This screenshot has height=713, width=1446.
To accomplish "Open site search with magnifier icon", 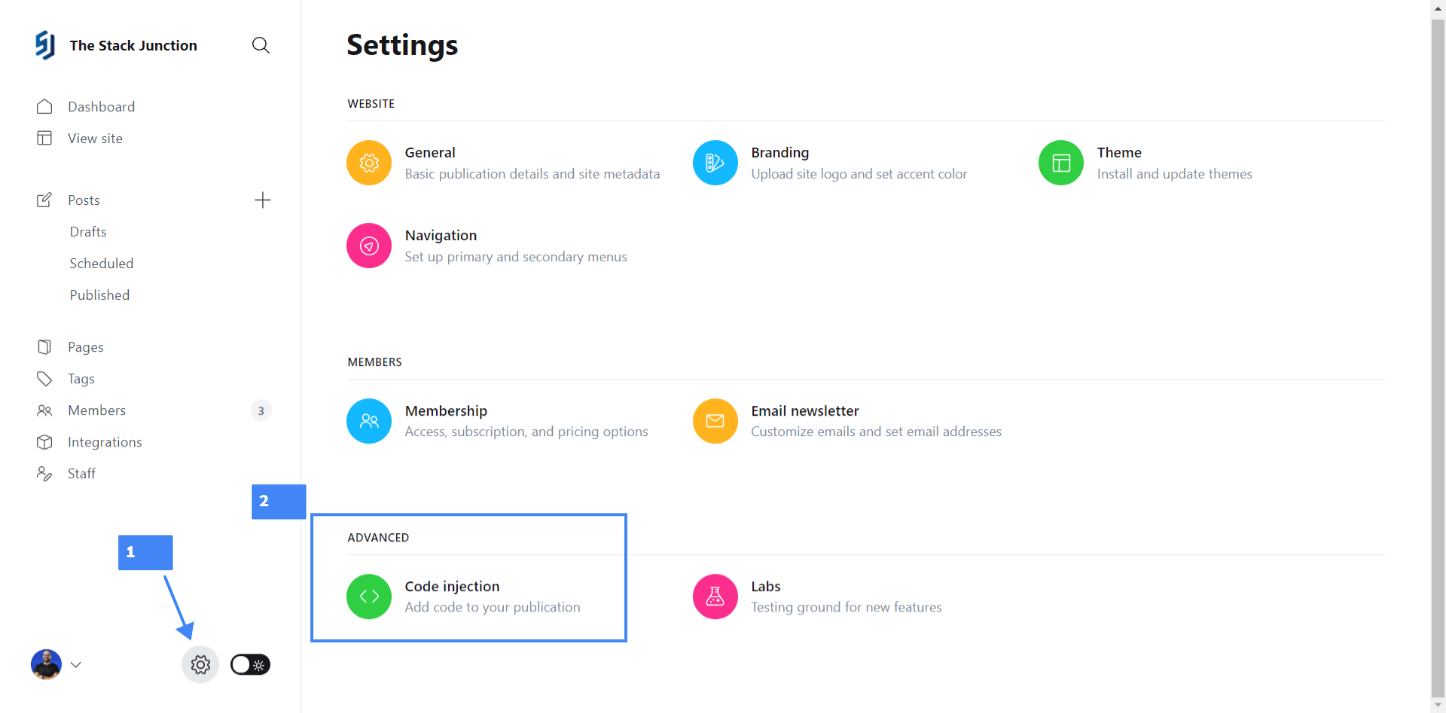I will 261,45.
